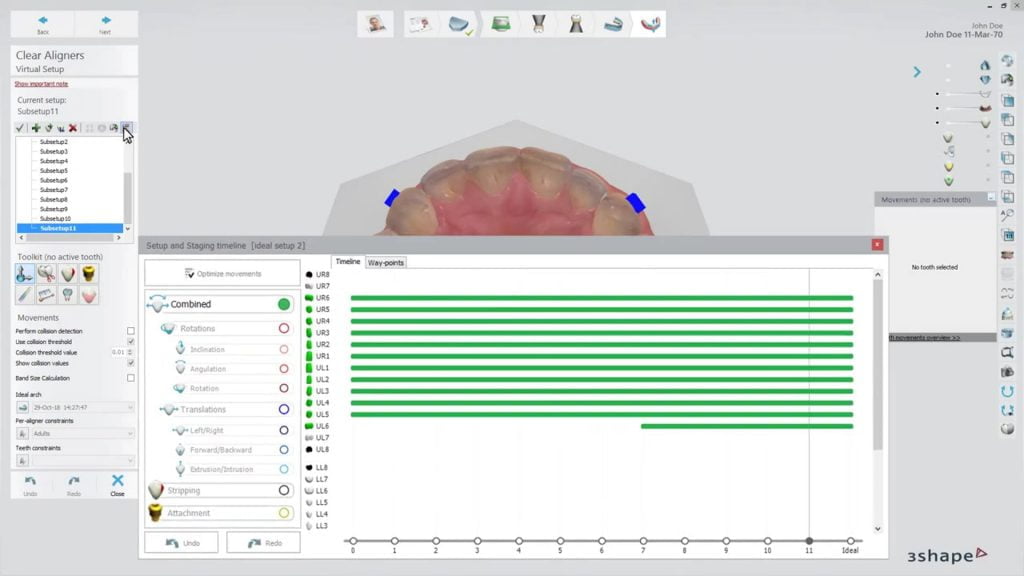The height and width of the screenshot is (576, 1024).
Task: Click the green plus add setup icon
Action: click(36, 128)
